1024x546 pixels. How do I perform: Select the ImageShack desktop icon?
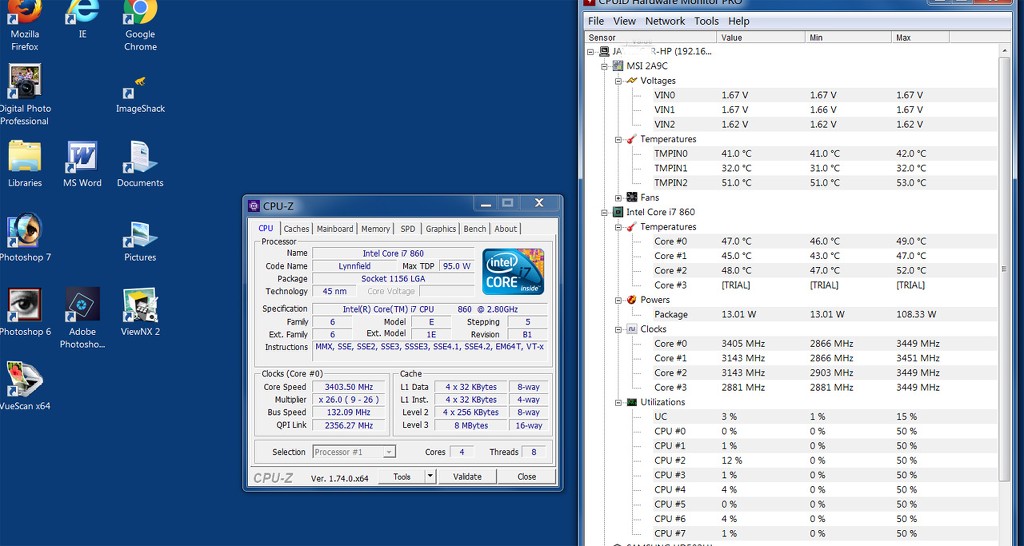point(140,88)
